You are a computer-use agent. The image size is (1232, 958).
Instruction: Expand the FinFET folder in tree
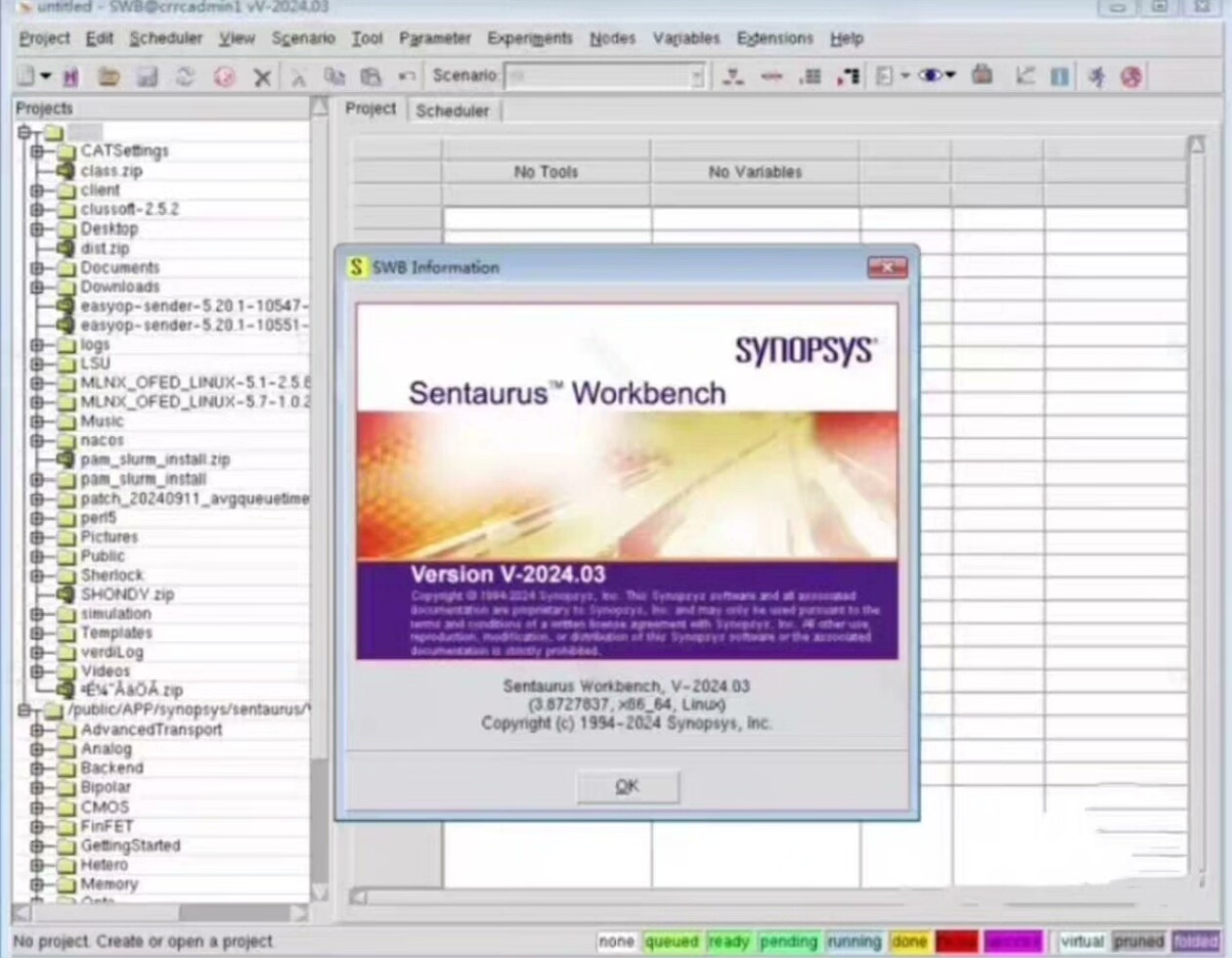click(x=37, y=826)
